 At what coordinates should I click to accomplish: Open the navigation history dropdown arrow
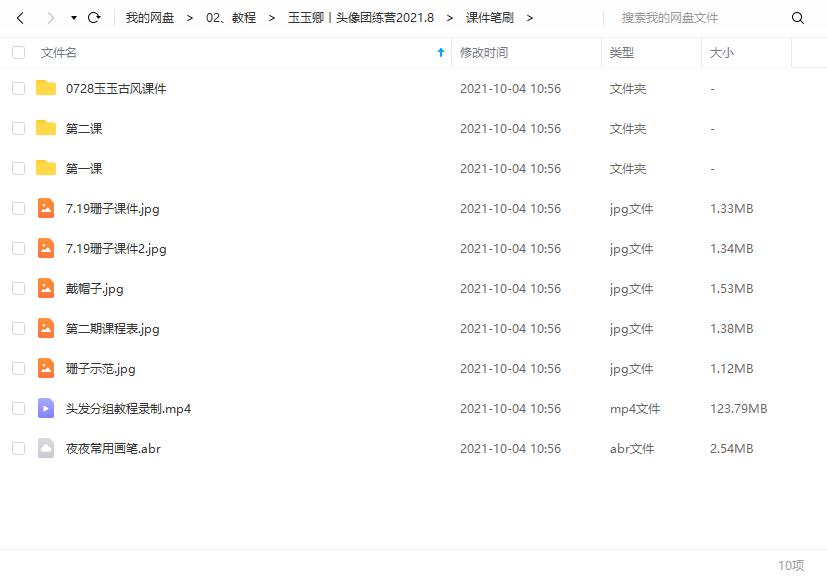point(74,18)
